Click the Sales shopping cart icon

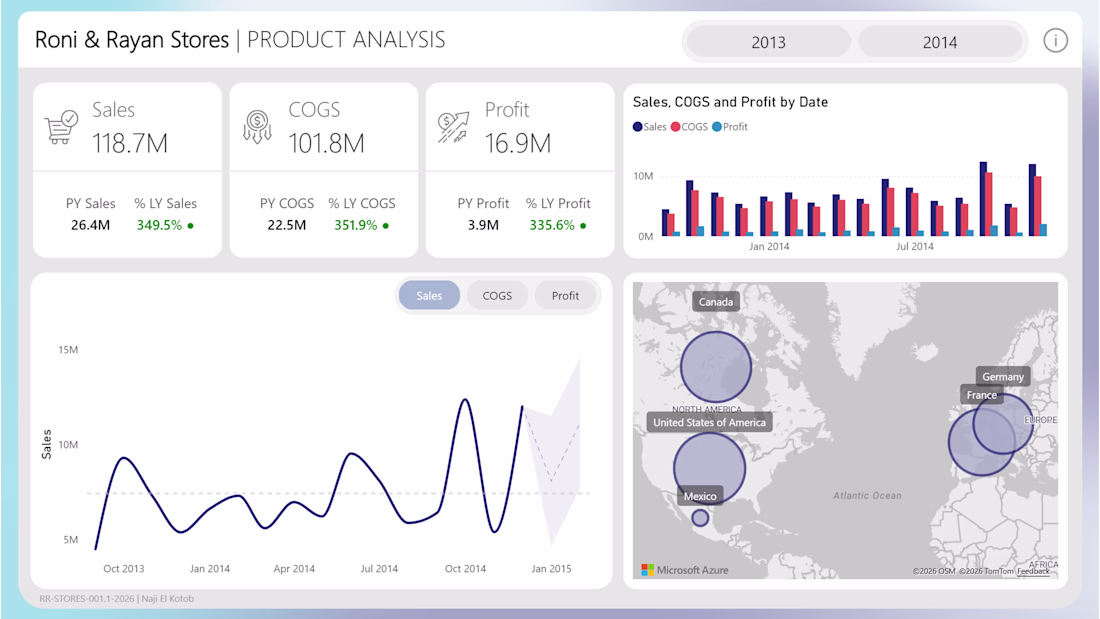pos(61,127)
